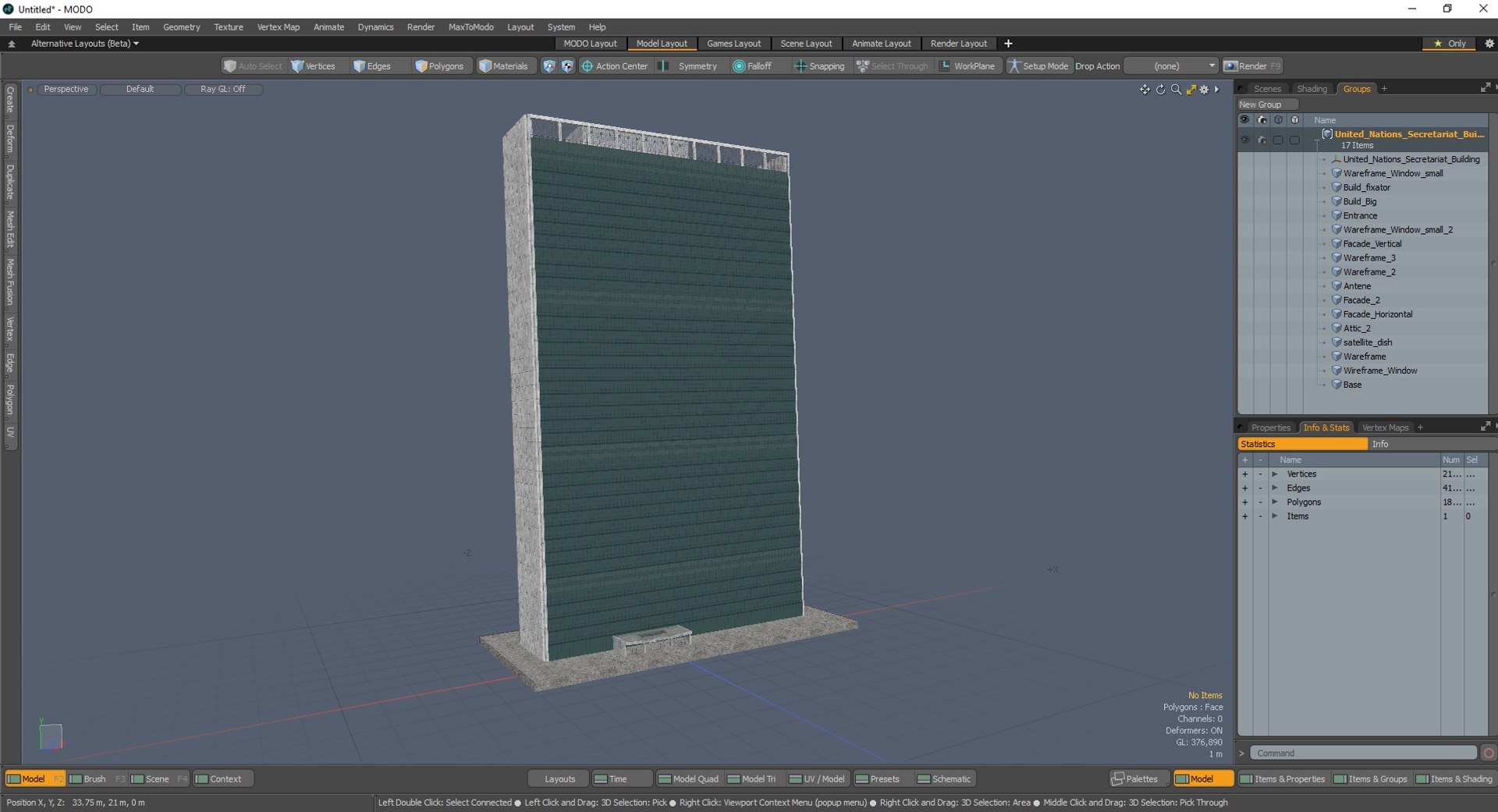Switch to Render Layout tab

coord(959,44)
